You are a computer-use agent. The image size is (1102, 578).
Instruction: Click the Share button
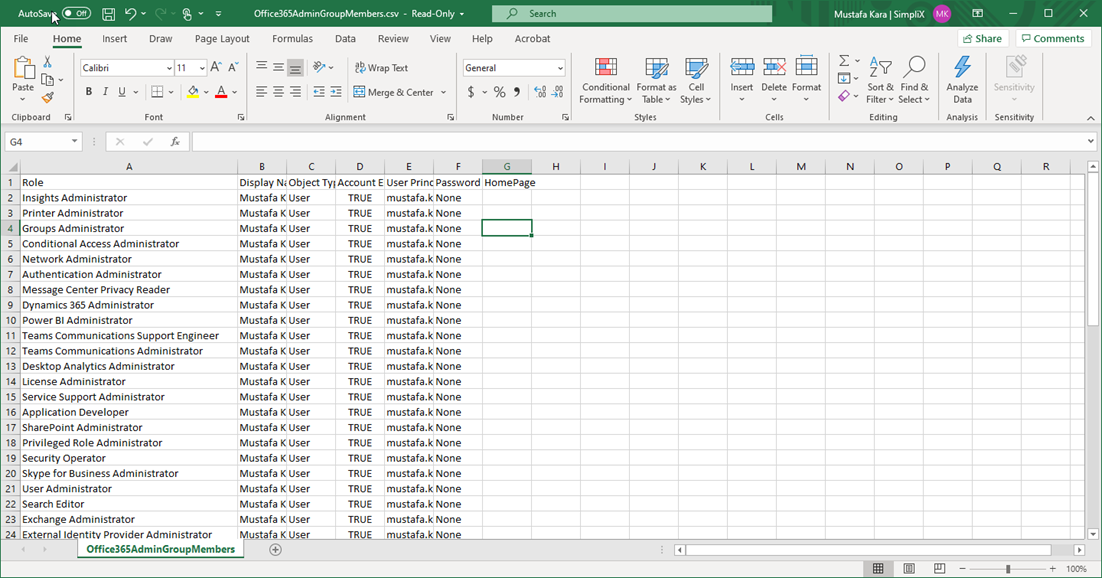tap(982, 39)
